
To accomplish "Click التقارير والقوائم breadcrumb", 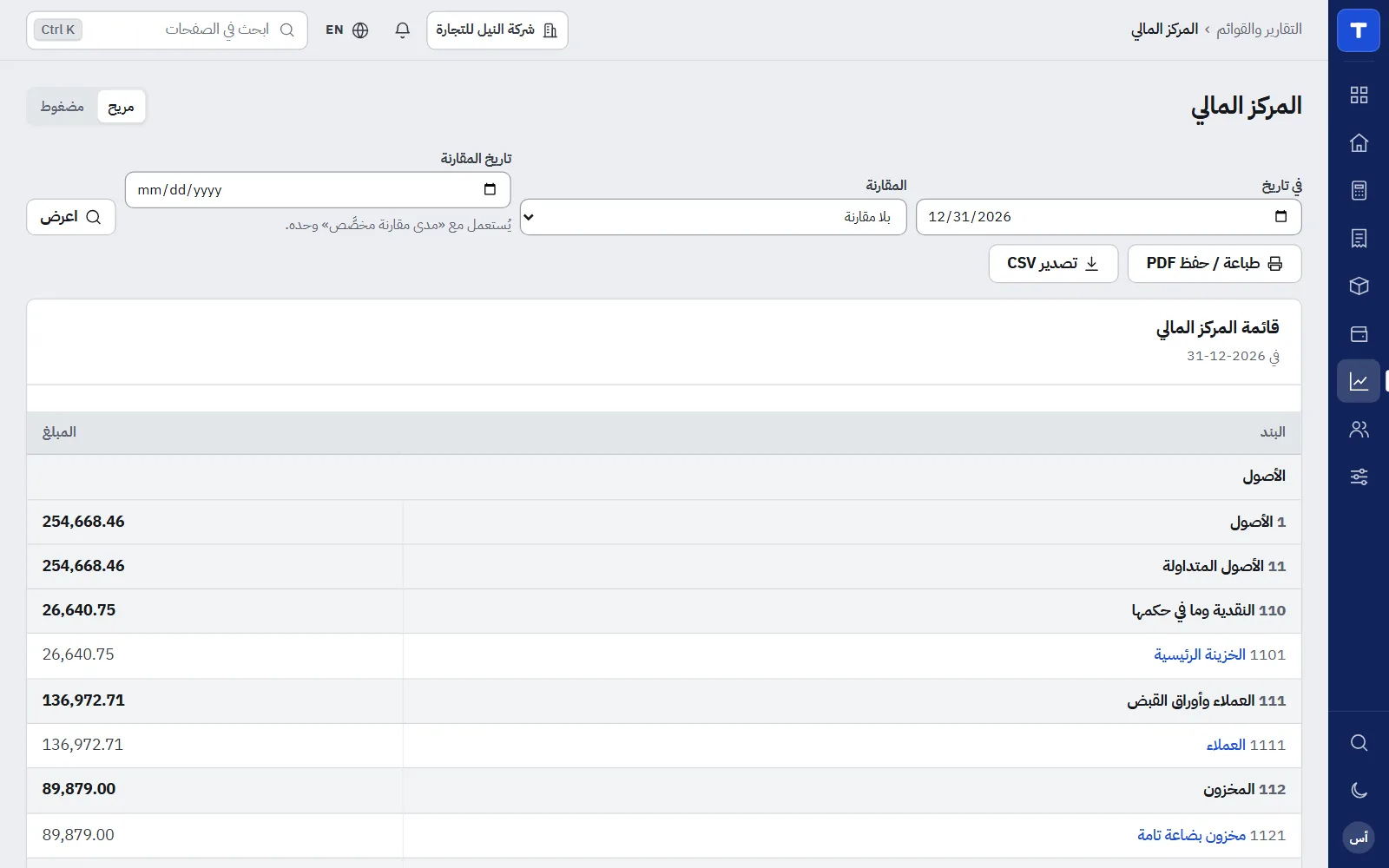I will 1259,30.
